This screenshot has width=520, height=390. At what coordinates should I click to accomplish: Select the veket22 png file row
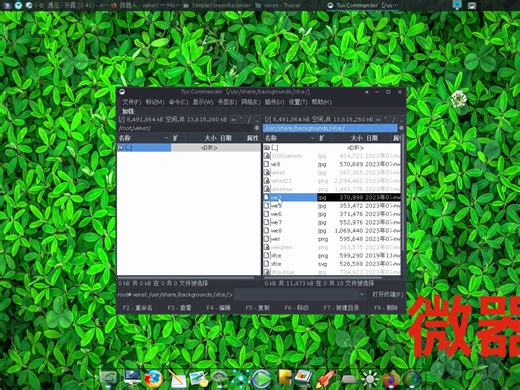point(332,181)
